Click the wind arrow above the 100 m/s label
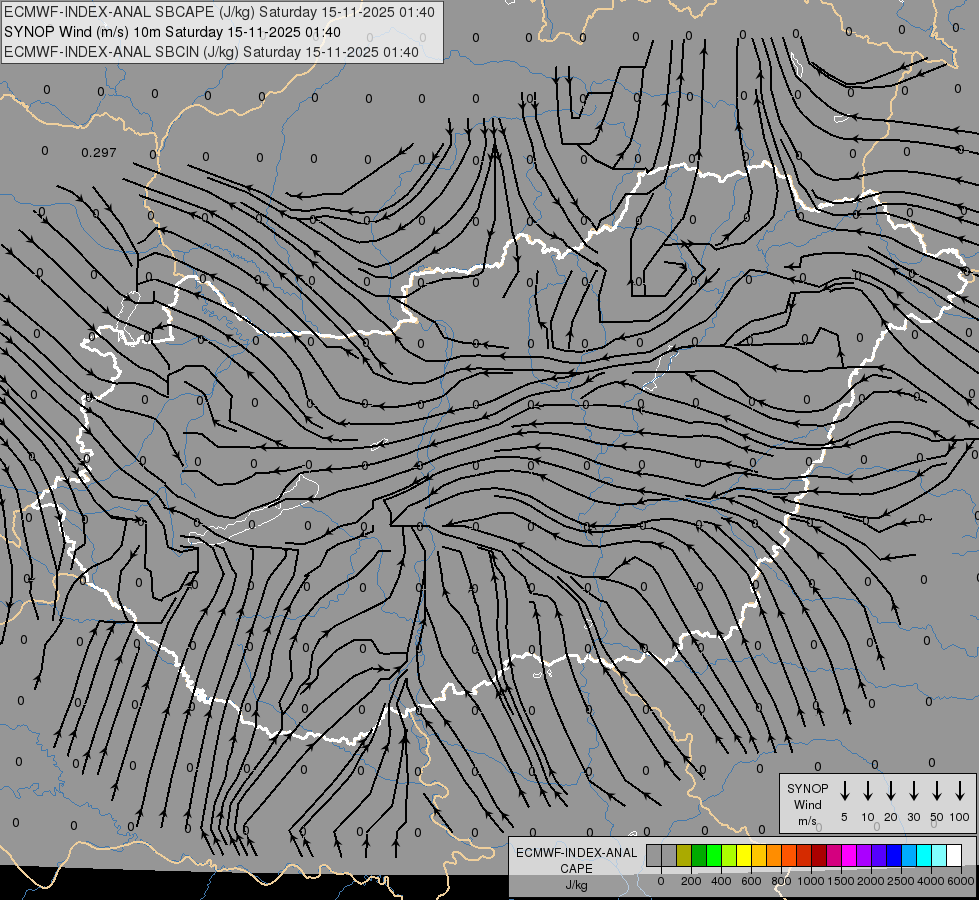This screenshot has height=900, width=979. click(960, 791)
